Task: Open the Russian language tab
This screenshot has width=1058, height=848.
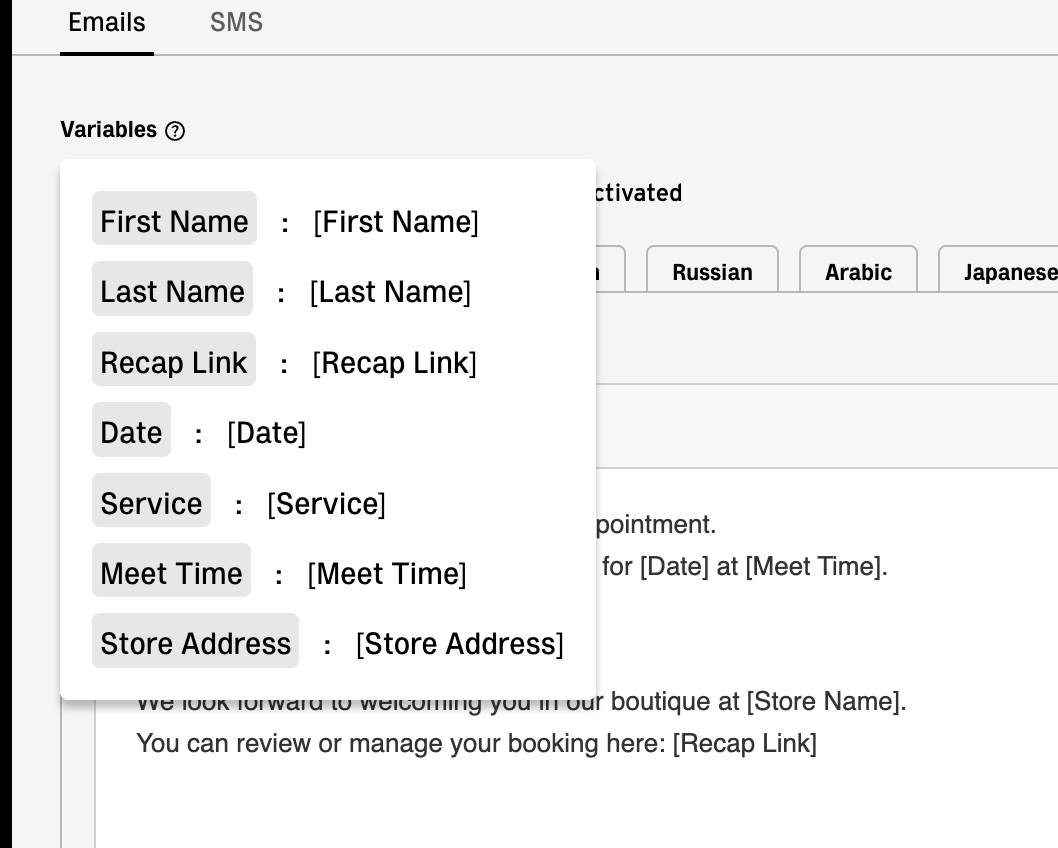Action: [712, 272]
